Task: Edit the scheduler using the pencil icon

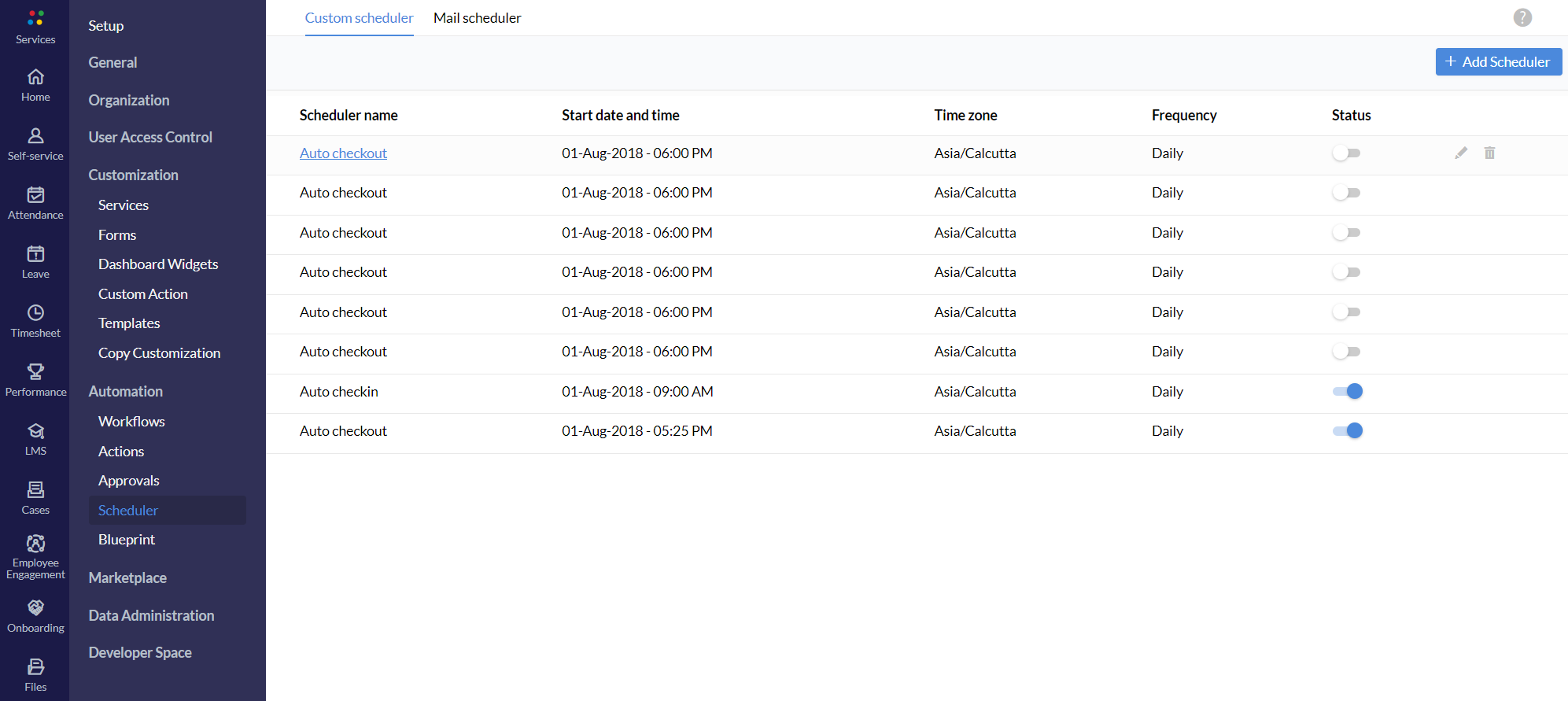Action: pos(1461,153)
